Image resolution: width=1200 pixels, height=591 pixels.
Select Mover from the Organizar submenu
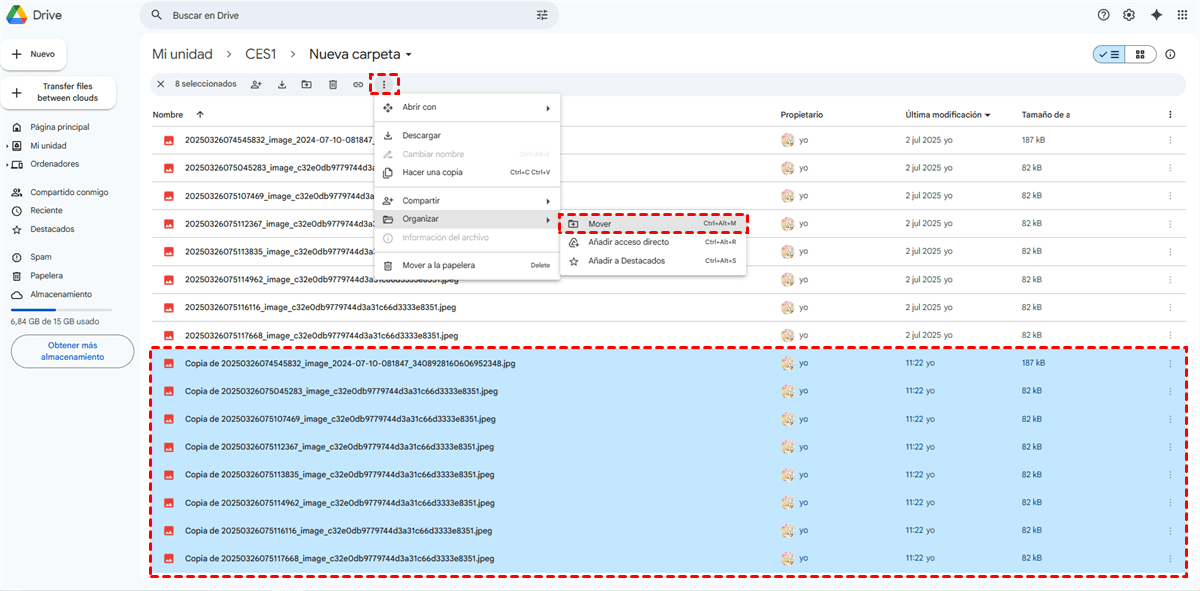[600, 223]
